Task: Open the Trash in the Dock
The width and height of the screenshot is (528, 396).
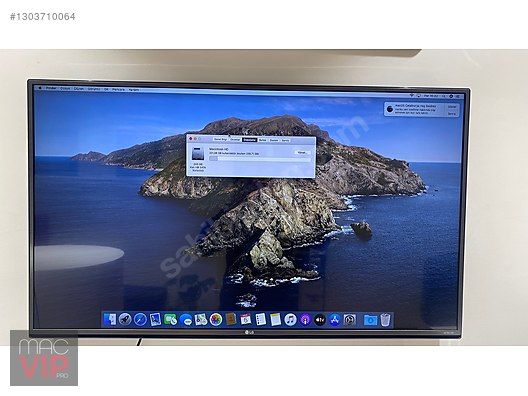Action: [x=386, y=320]
